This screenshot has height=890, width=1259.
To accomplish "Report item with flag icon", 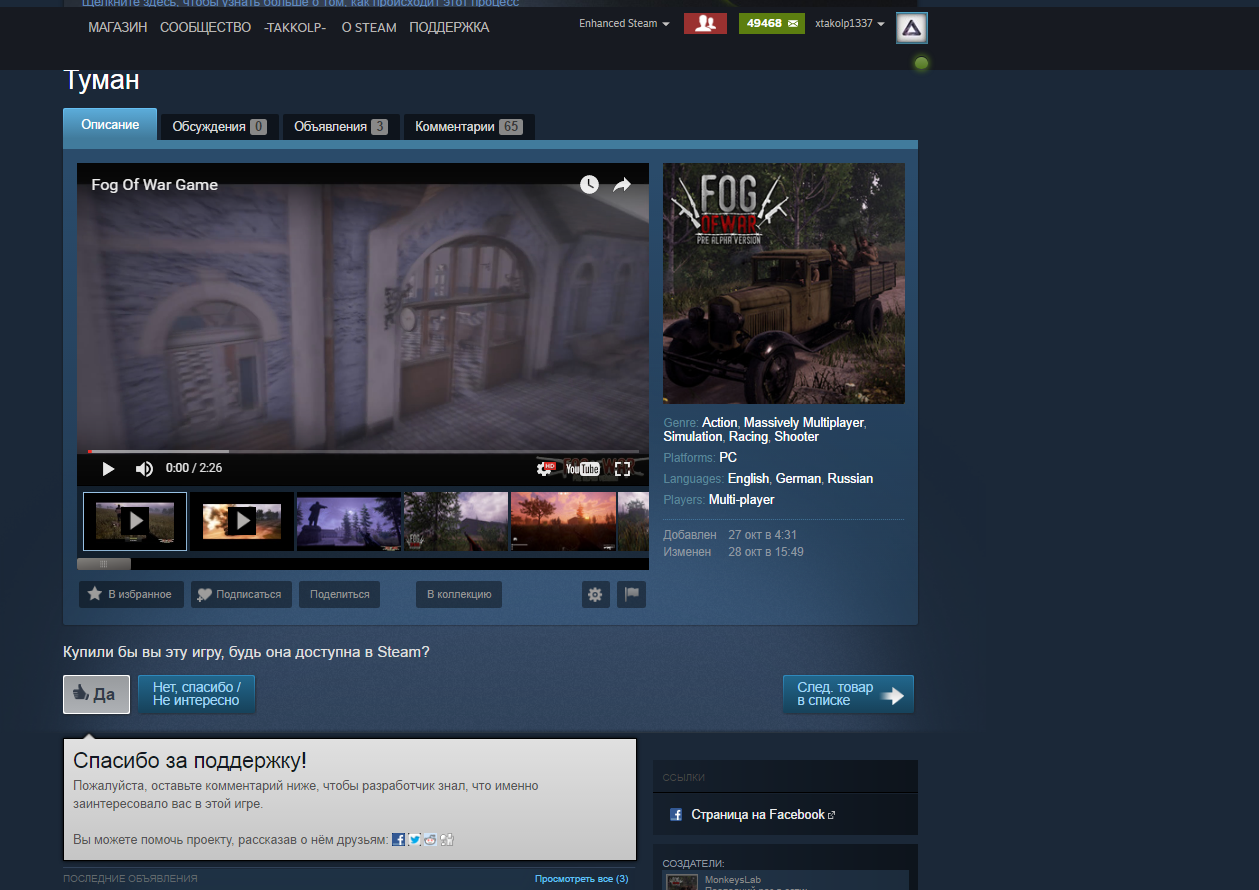I will (631, 594).
